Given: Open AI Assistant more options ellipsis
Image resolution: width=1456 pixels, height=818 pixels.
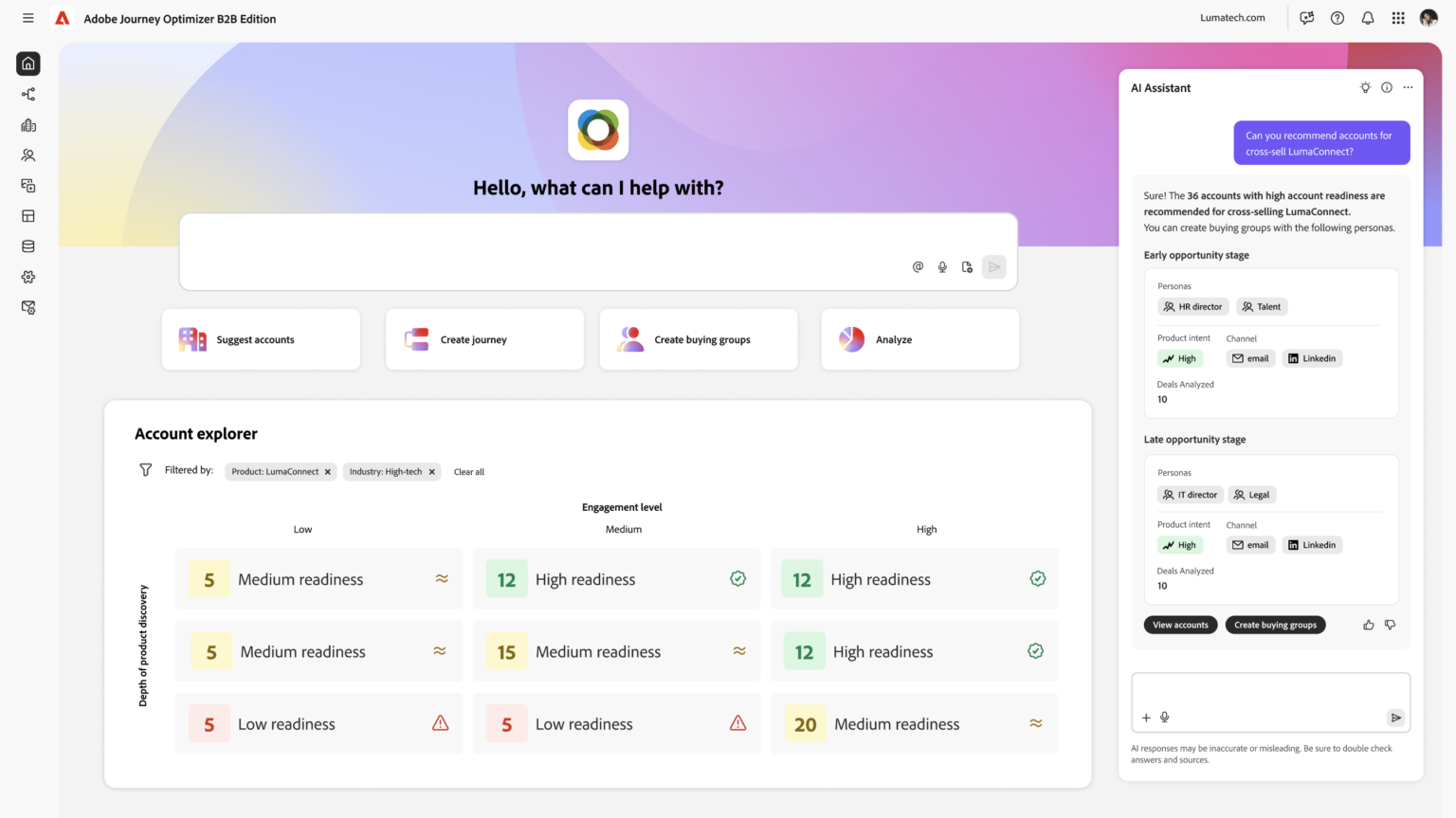Looking at the screenshot, I should [x=1408, y=87].
